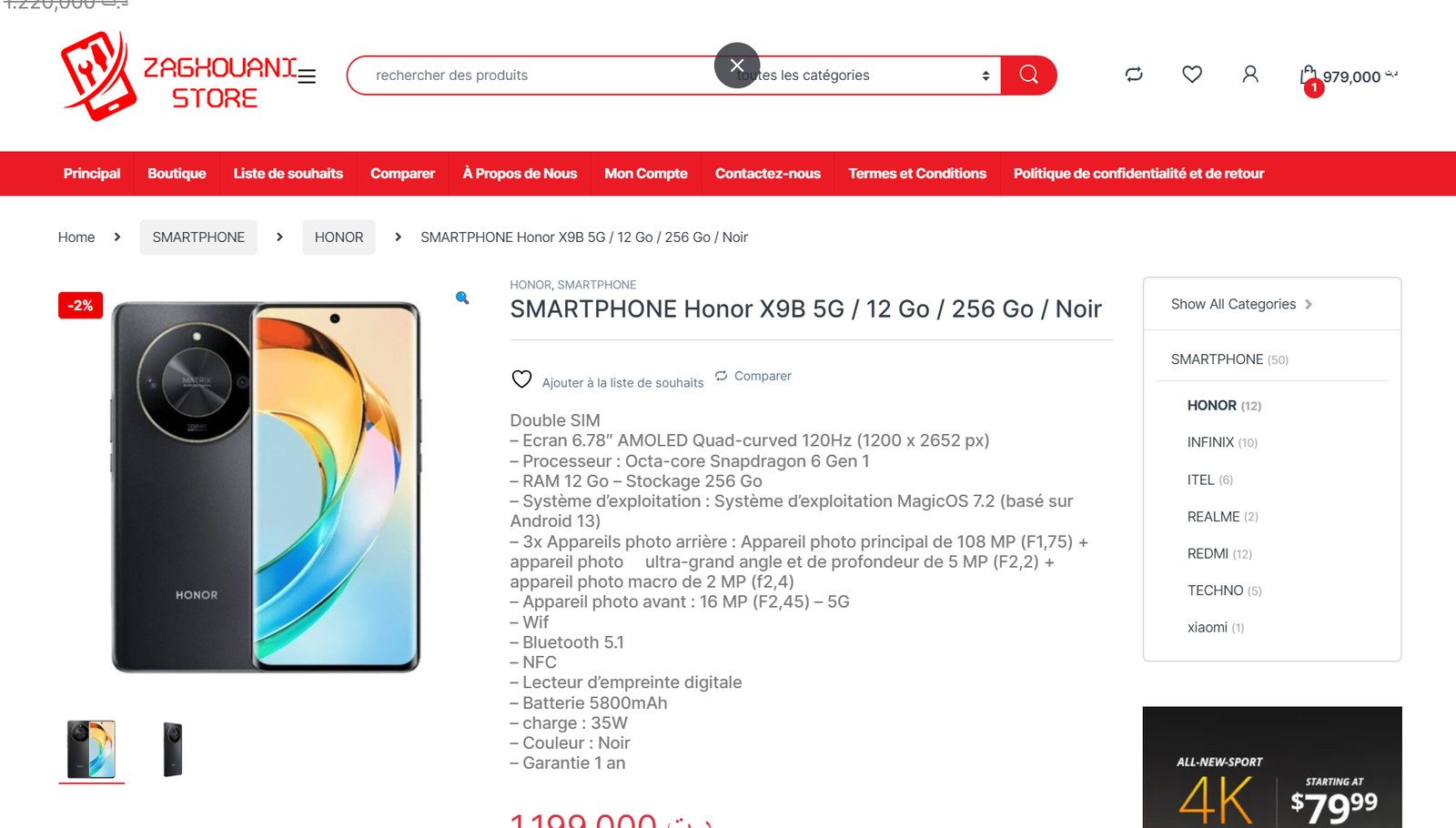Open the wishlist heart icon in header
This screenshot has height=828, width=1456.
tap(1192, 75)
